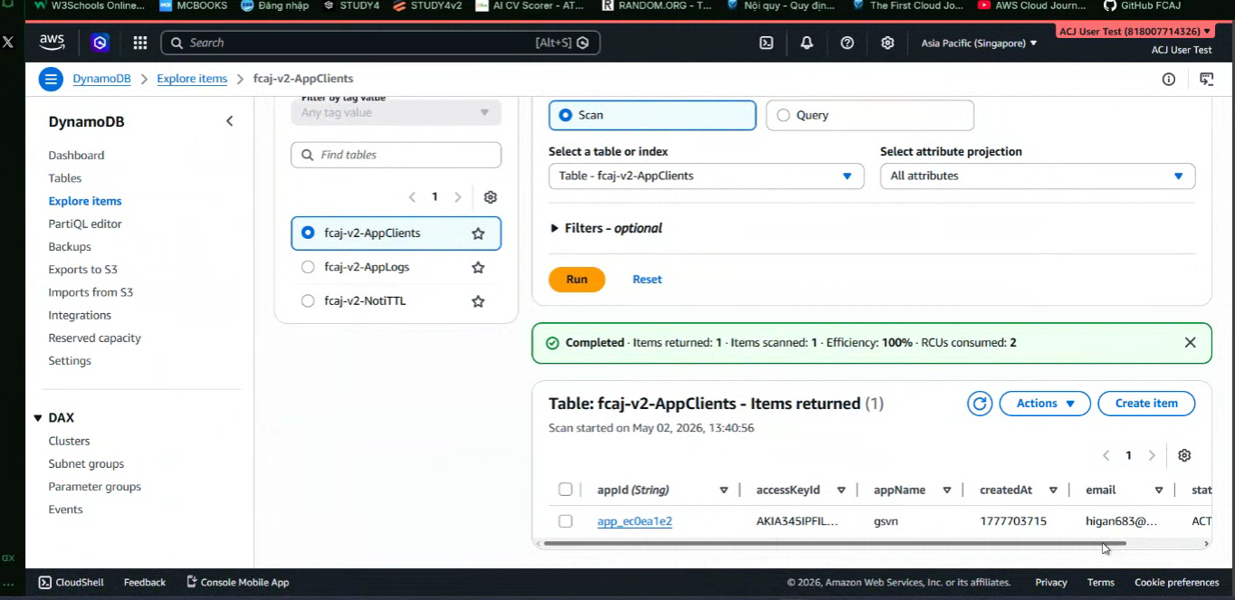Open the services grid menu icon
The width and height of the screenshot is (1235, 600).
tap(140, 43)
